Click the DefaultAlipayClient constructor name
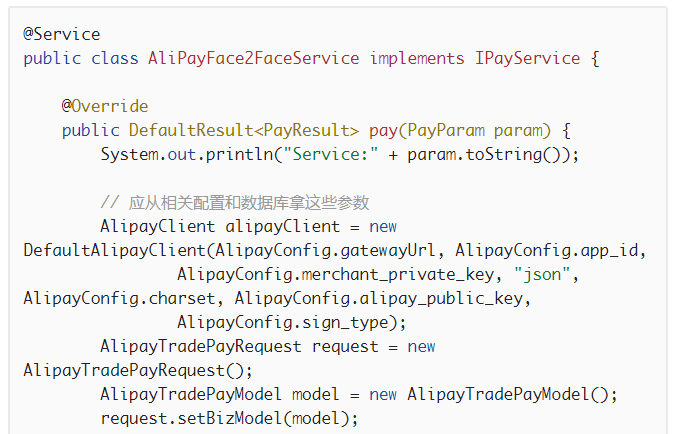 click(114, 251)
